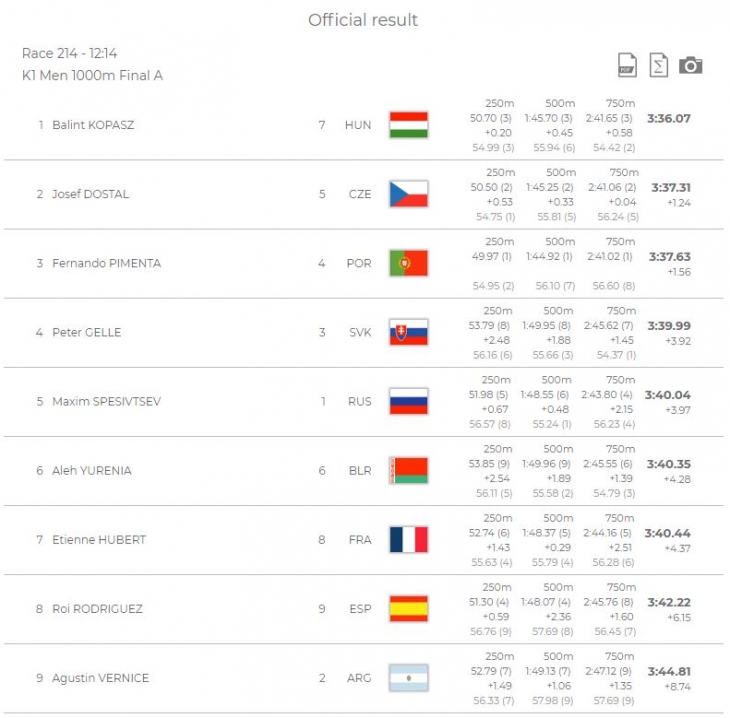The height and width of the screenshot is (718, 730).
Task: Click the K1 Men 1000m Final A title
Action: (x=92, y=75)
